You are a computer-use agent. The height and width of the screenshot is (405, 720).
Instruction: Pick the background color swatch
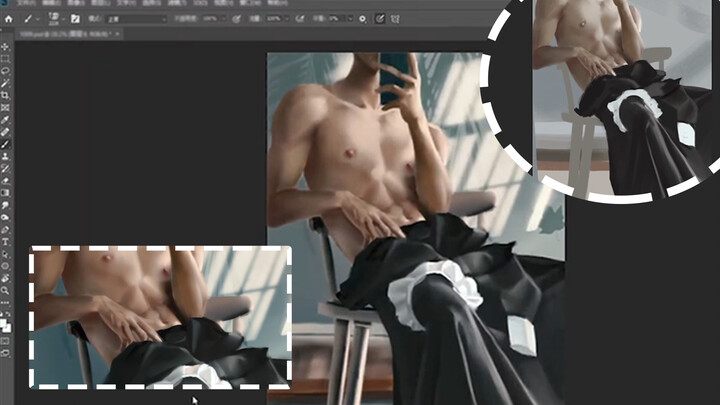[7, 328]
